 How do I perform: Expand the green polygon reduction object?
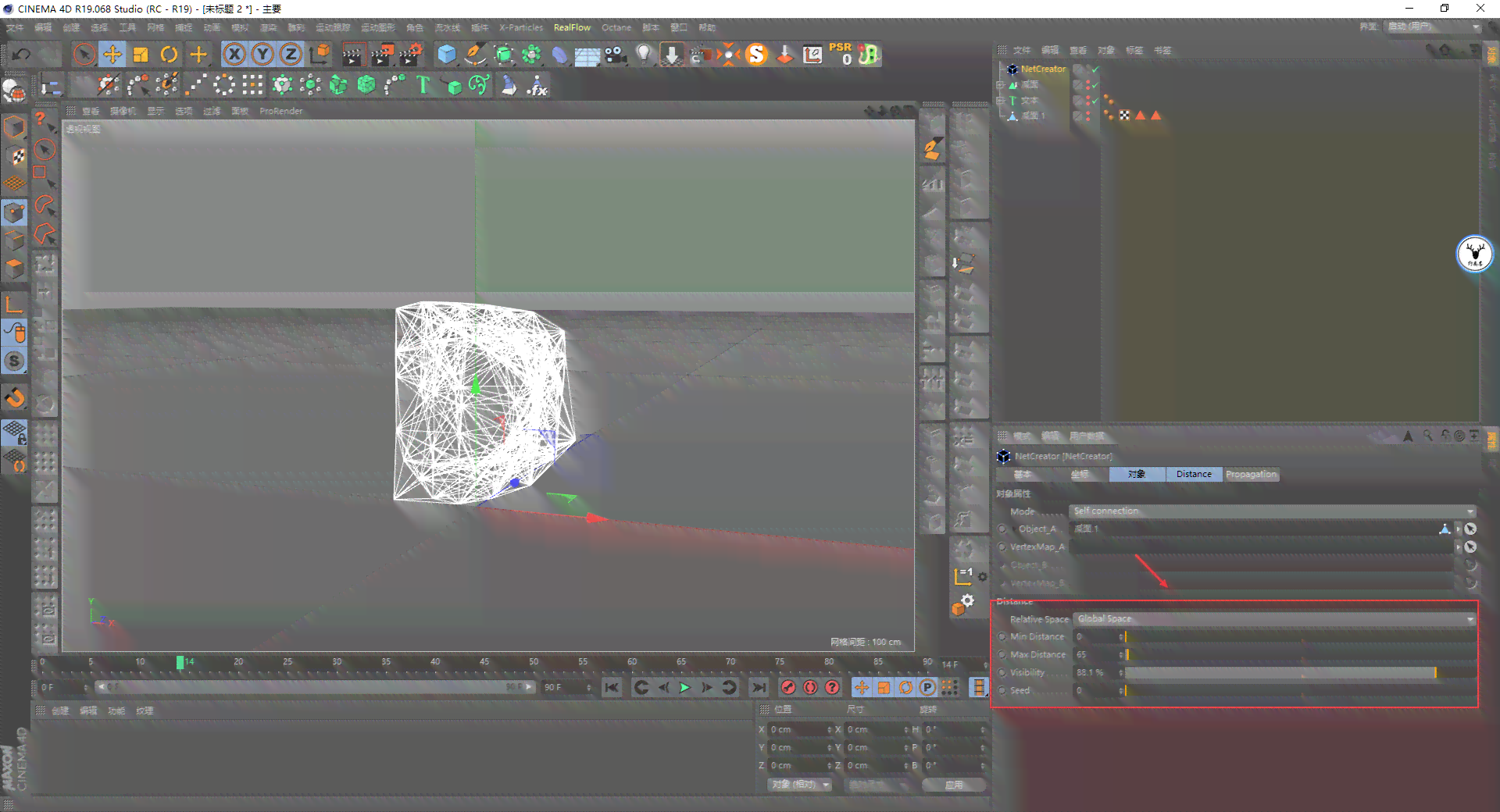pos(1000,84)
